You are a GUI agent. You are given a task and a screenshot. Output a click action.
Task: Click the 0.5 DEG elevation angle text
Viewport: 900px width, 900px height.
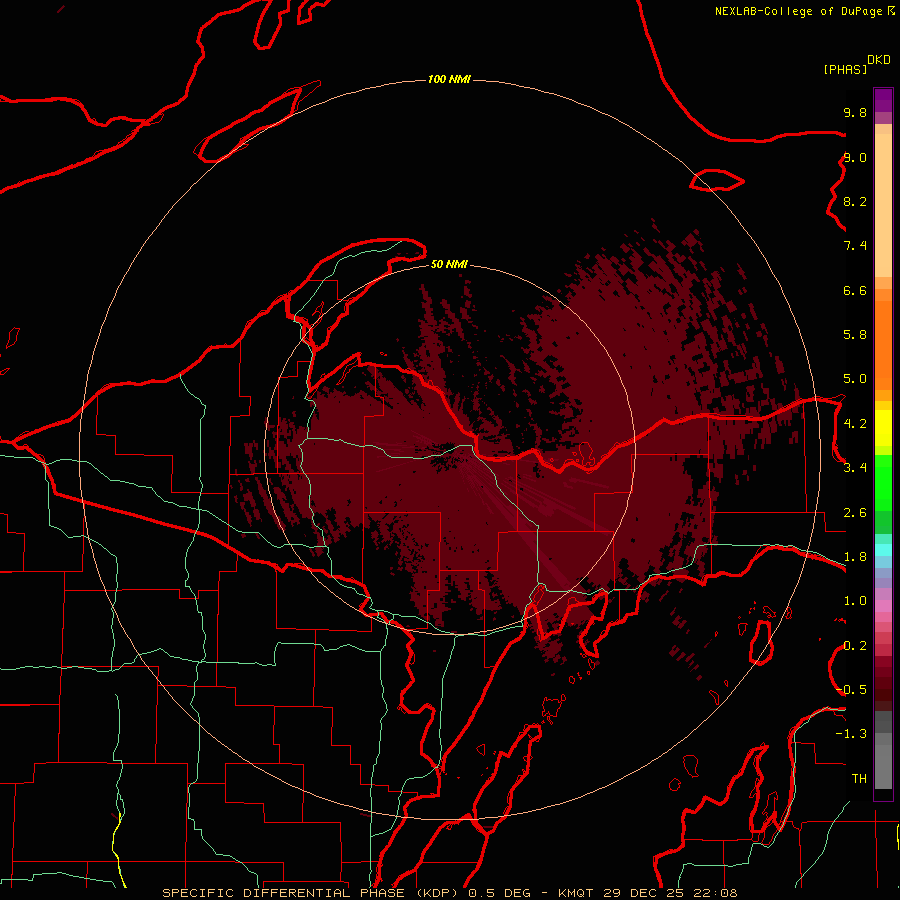point(499,893)
